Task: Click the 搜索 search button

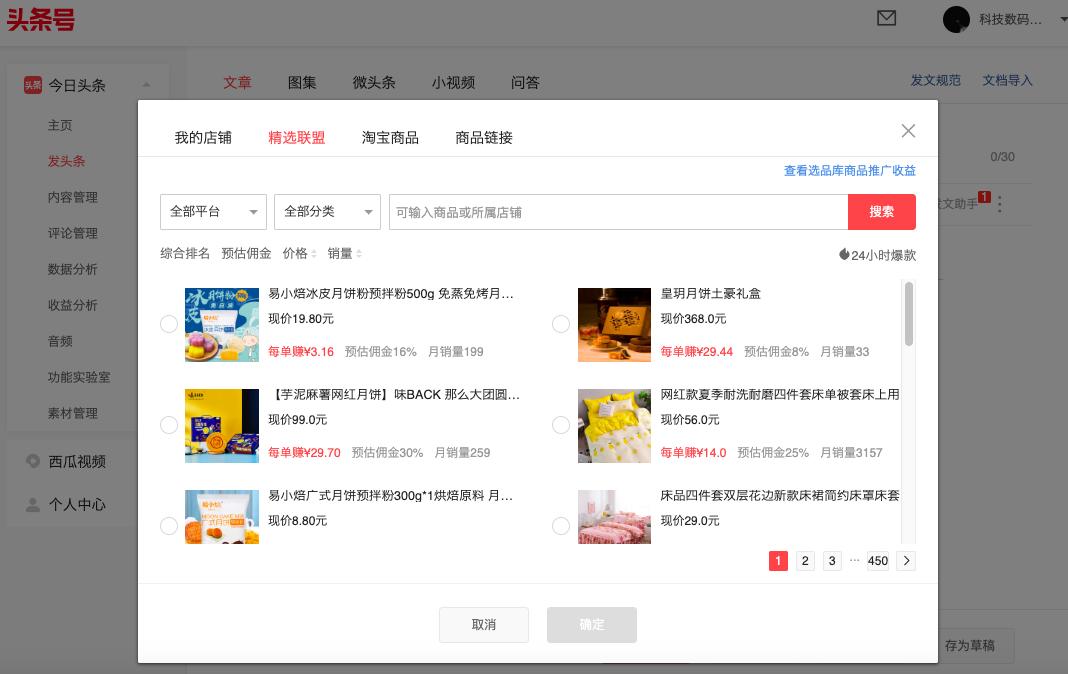Action: pyautogui.click(x=882, y=212)
